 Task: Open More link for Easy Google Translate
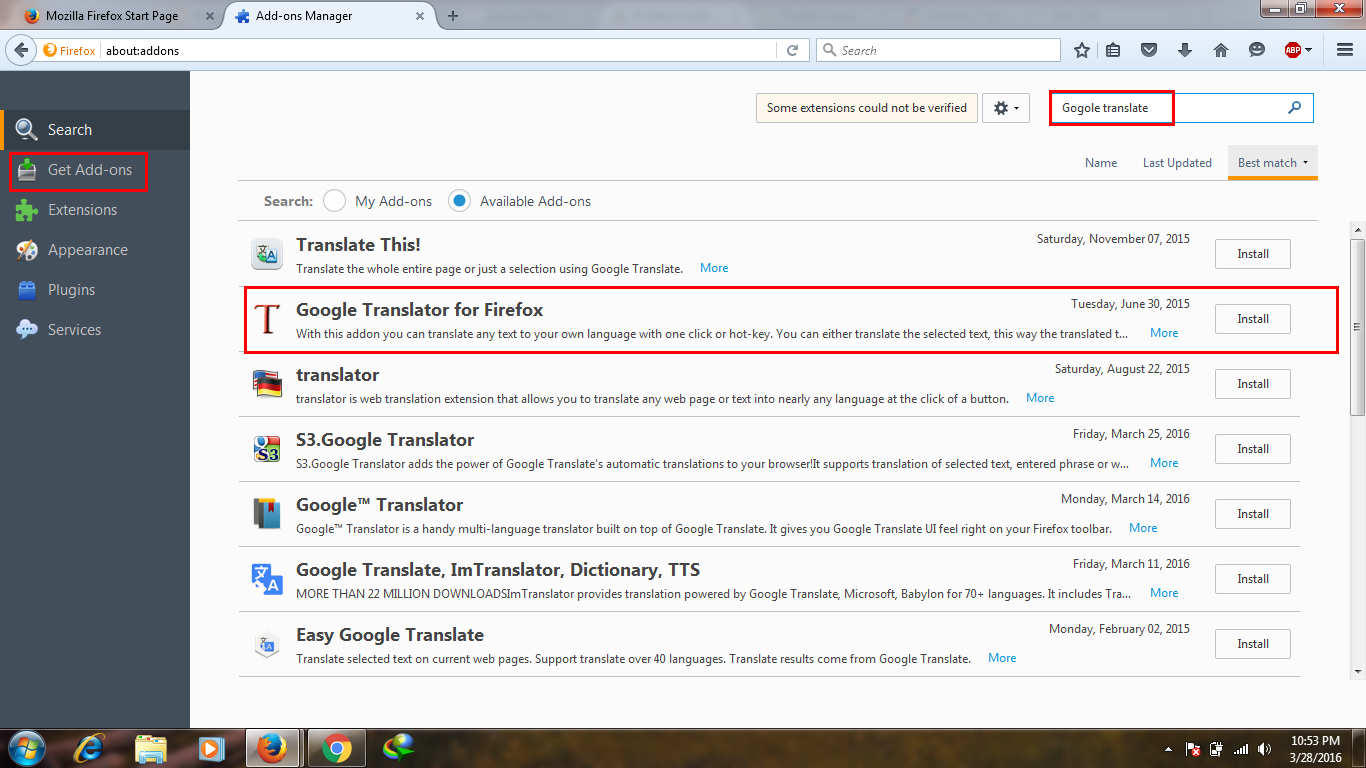(1002, 658)
